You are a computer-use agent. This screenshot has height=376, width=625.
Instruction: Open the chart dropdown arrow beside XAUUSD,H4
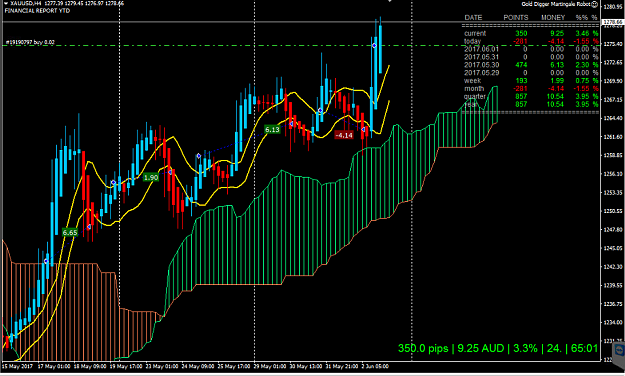(x=5, y=3)
